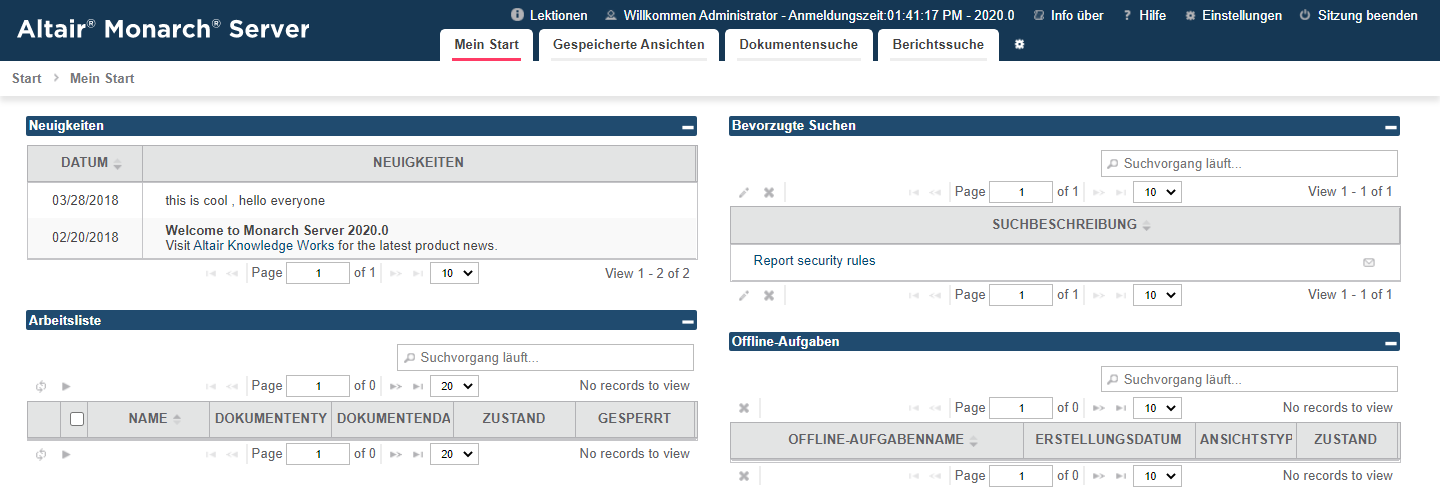Open page size dropdown below Report security rules

click(1157, 295)
